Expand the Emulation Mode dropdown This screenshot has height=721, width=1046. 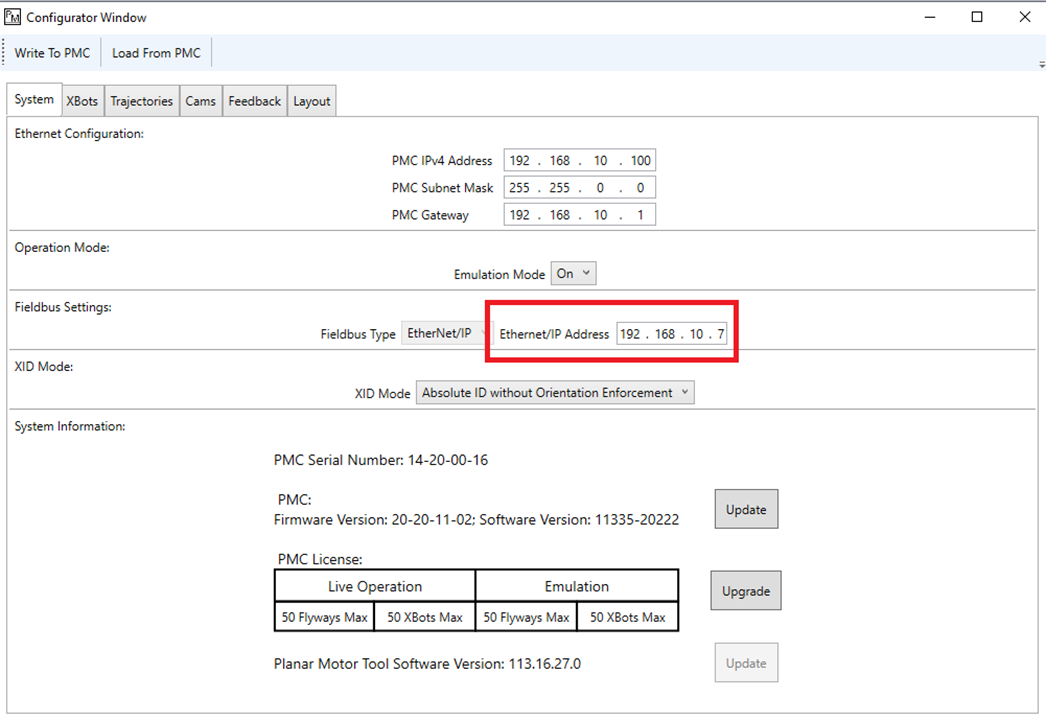574,274
